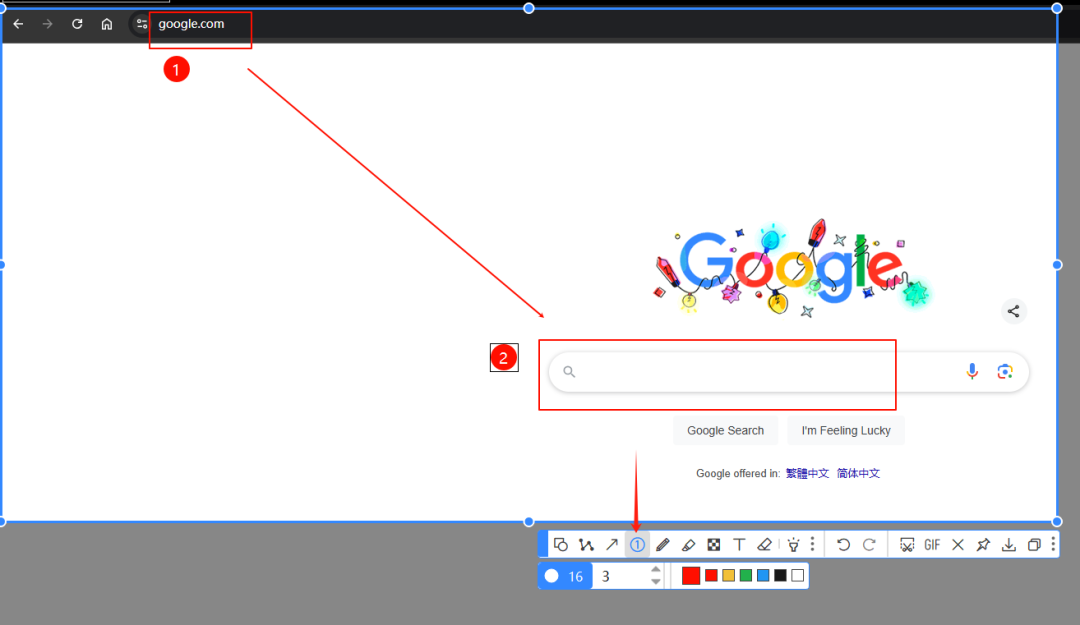Select the polyline tool

586,545
